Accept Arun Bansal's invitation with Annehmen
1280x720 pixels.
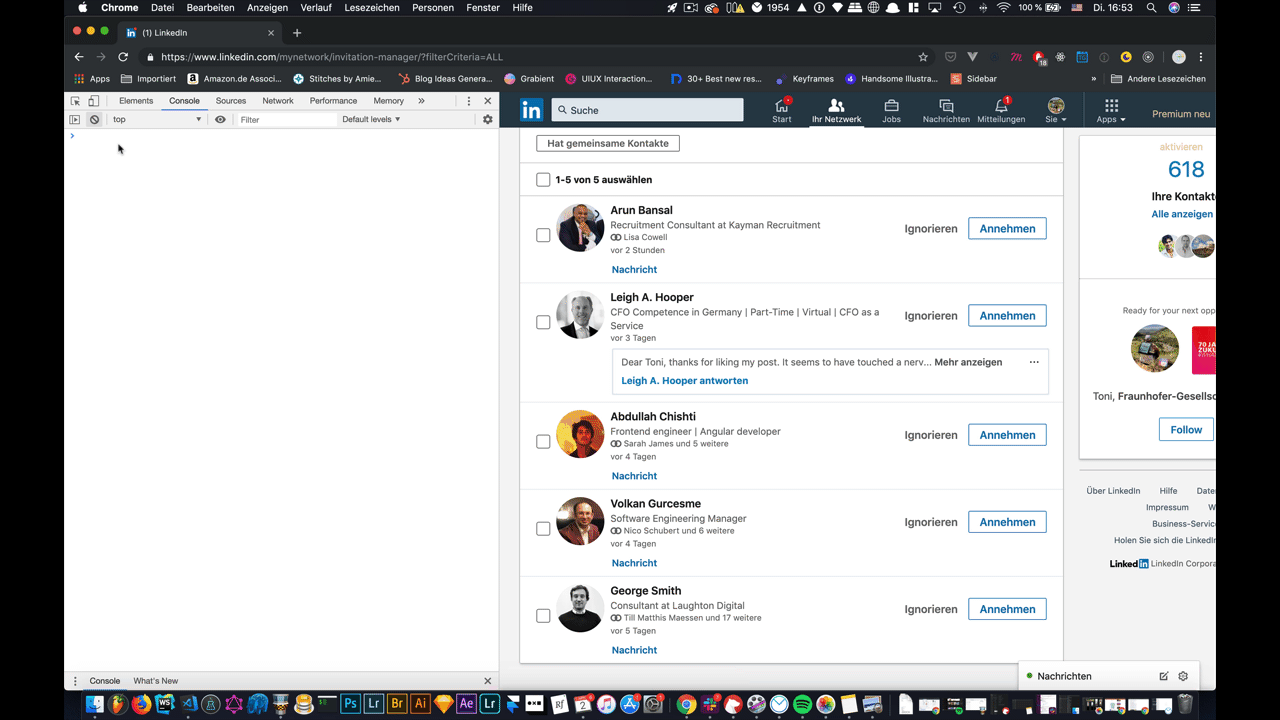tap(1007, 229)
